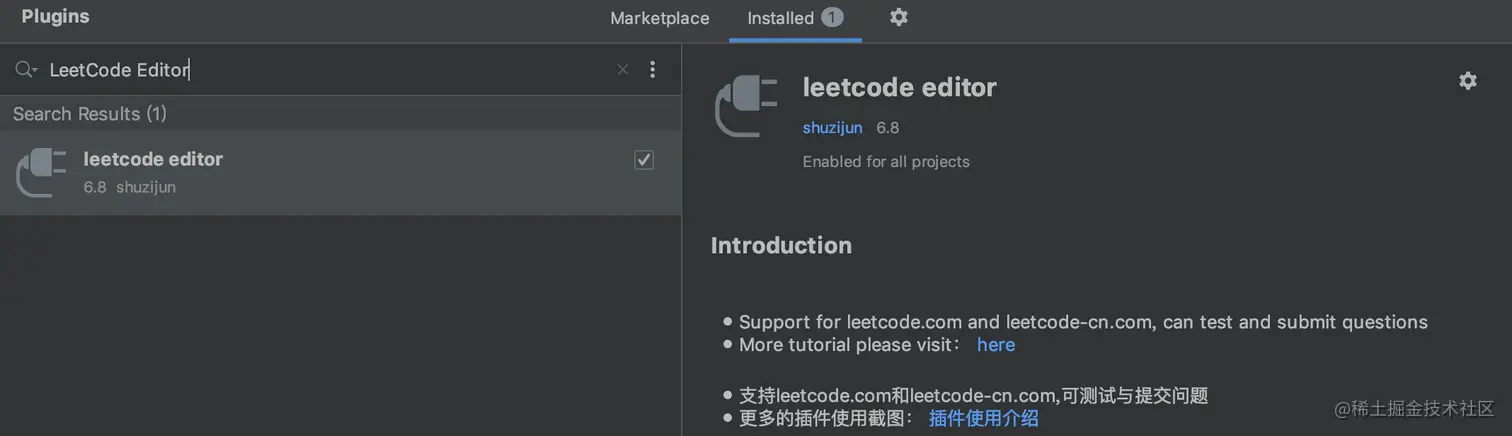The width and height of the screenshot is (1512, 436).
Task: Click the 'Support for leetcode.com' description line
Action: point(1083,322)
